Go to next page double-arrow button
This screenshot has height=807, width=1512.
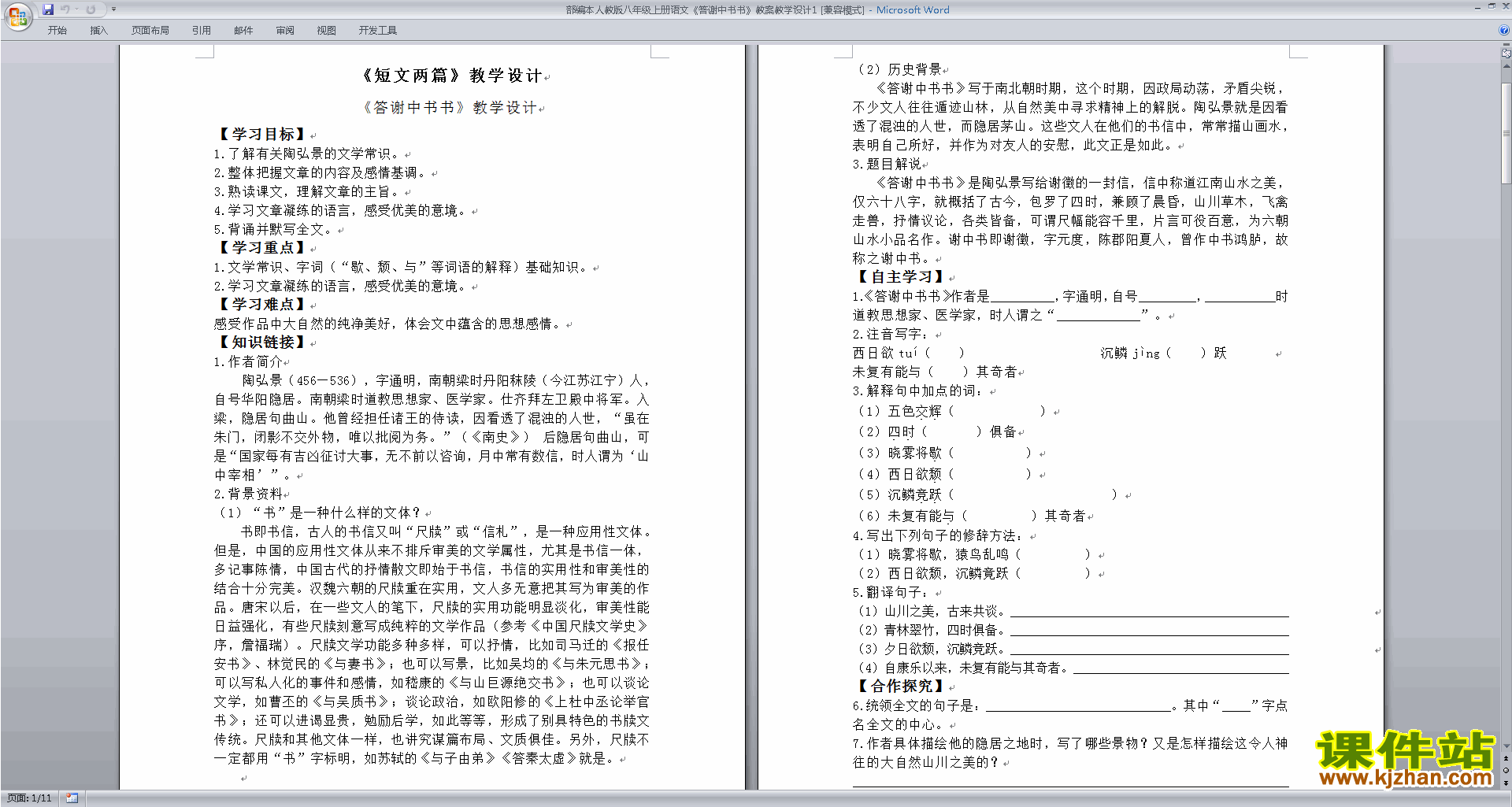tap(1506, 783)
